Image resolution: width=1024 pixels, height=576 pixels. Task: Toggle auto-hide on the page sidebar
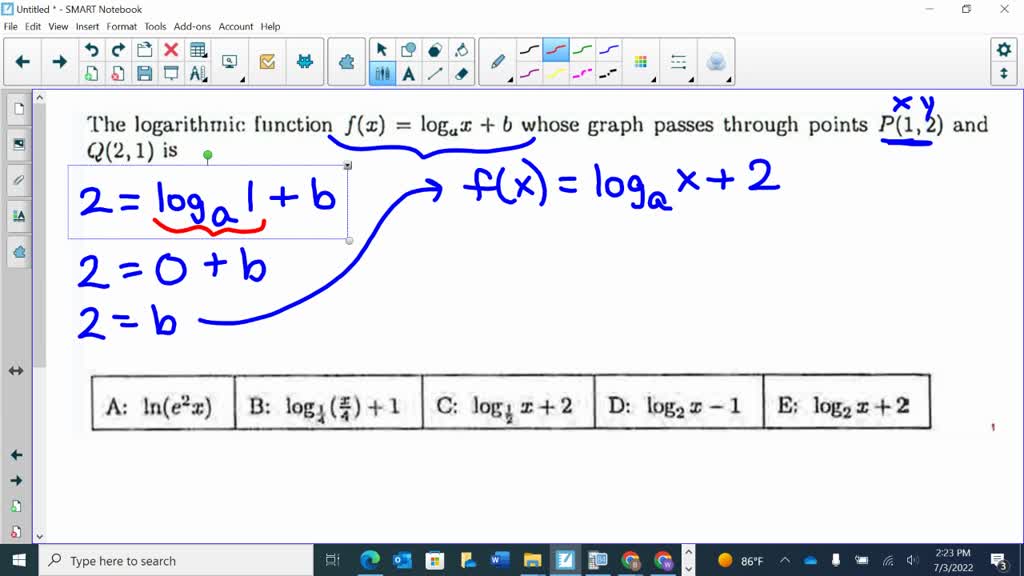[x=14, y=370]
